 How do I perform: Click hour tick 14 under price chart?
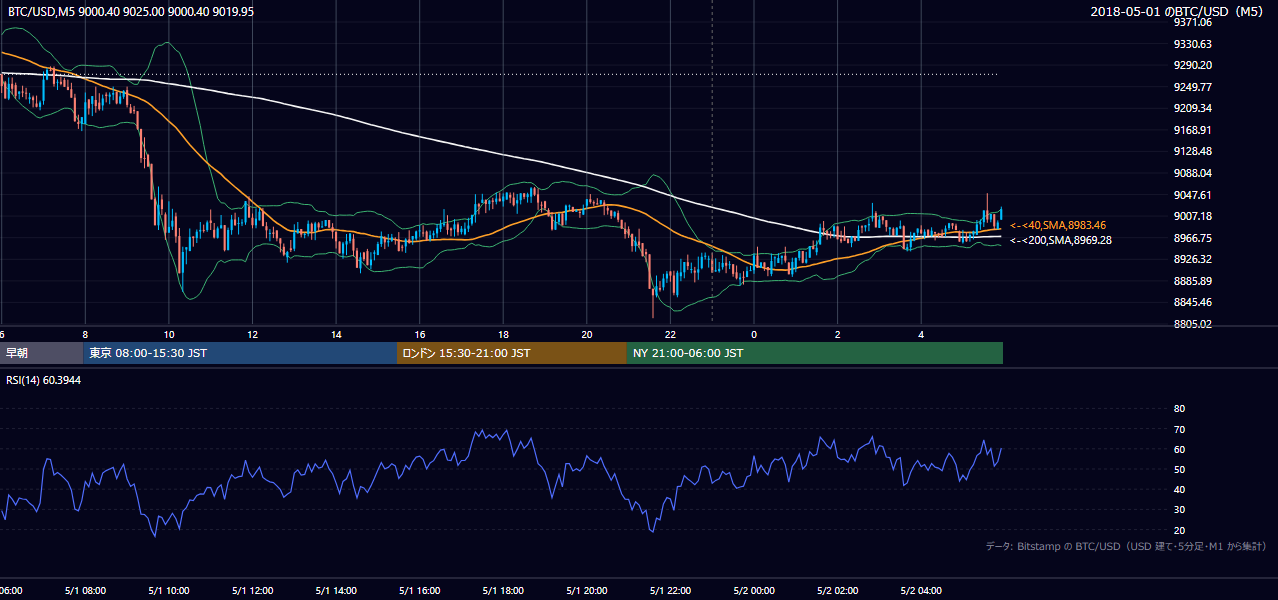click(x=336, y=334)
